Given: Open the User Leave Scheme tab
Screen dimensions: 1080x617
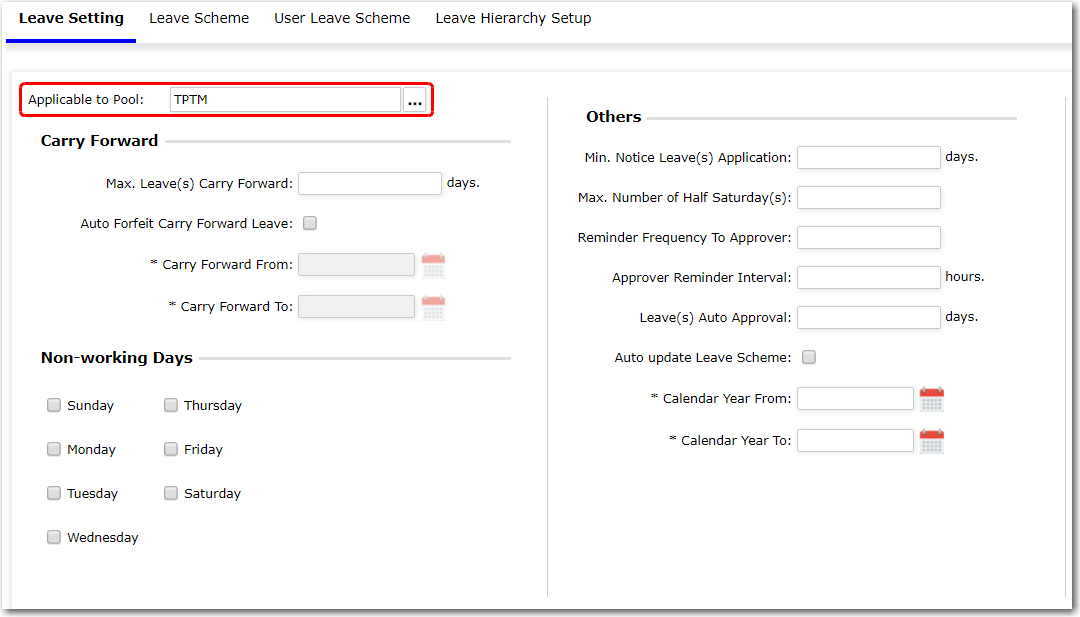Looking at the screenshot, I should 342,18.
